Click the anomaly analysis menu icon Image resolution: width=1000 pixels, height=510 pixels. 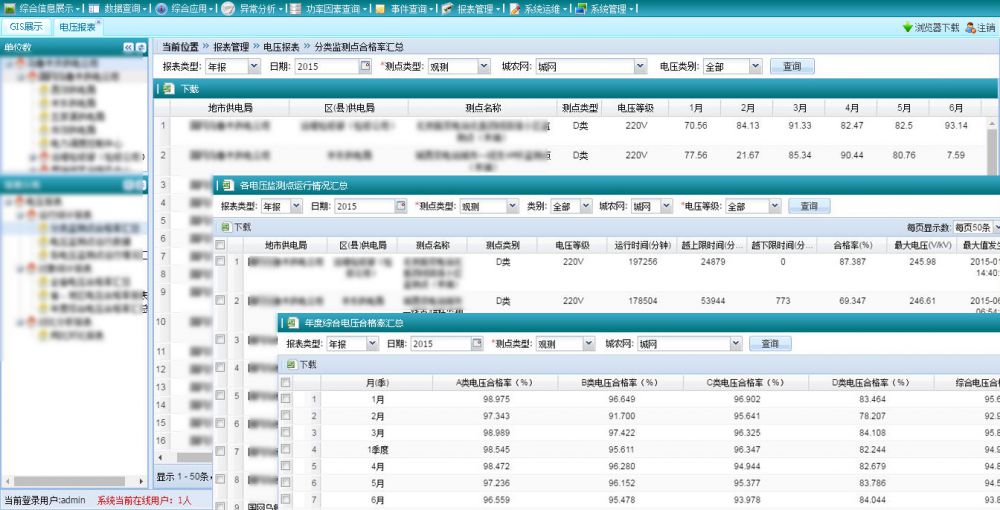tap(228, 8)
